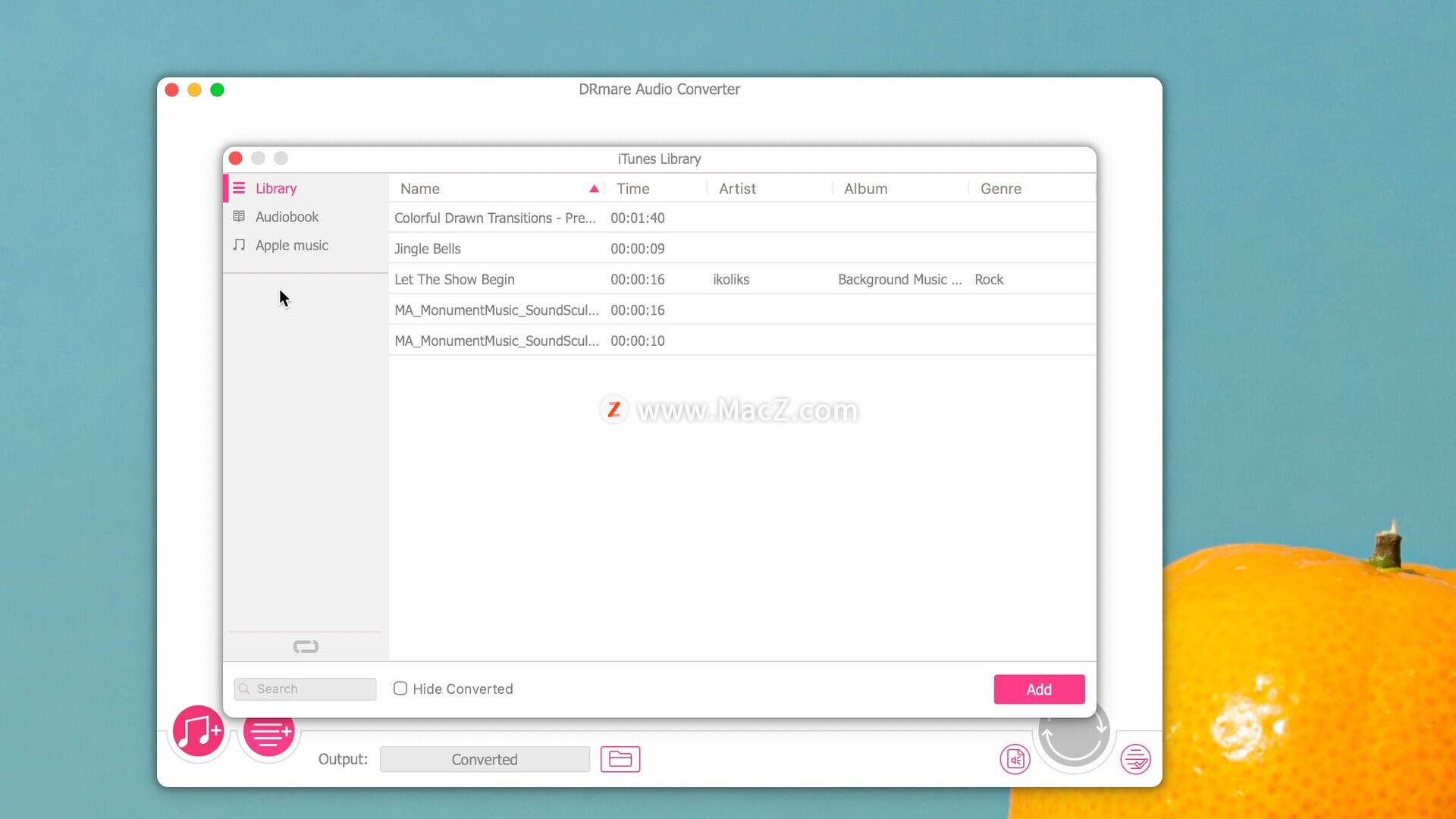Click the Audiobook book icon
Screen dimensions: 1456x819
239,217
